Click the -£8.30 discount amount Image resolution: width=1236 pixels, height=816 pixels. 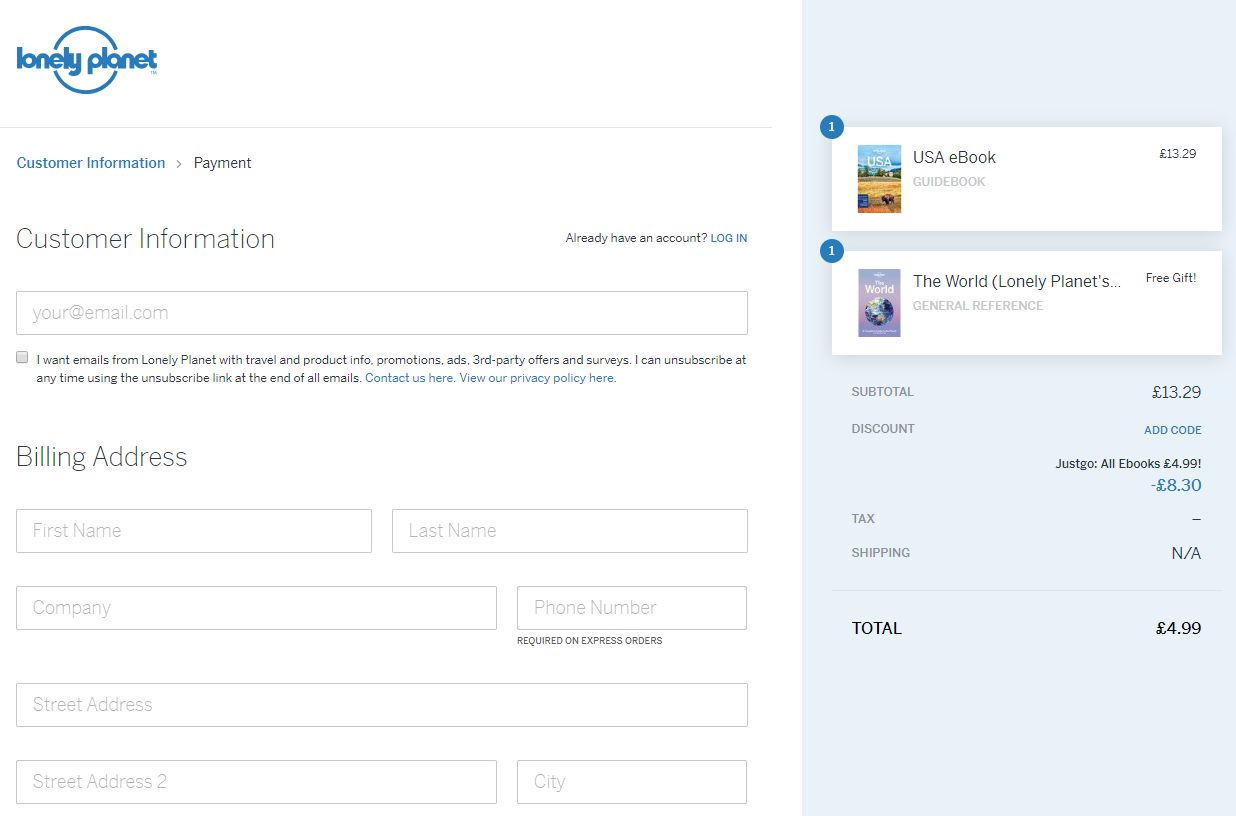click(1176, 485)
